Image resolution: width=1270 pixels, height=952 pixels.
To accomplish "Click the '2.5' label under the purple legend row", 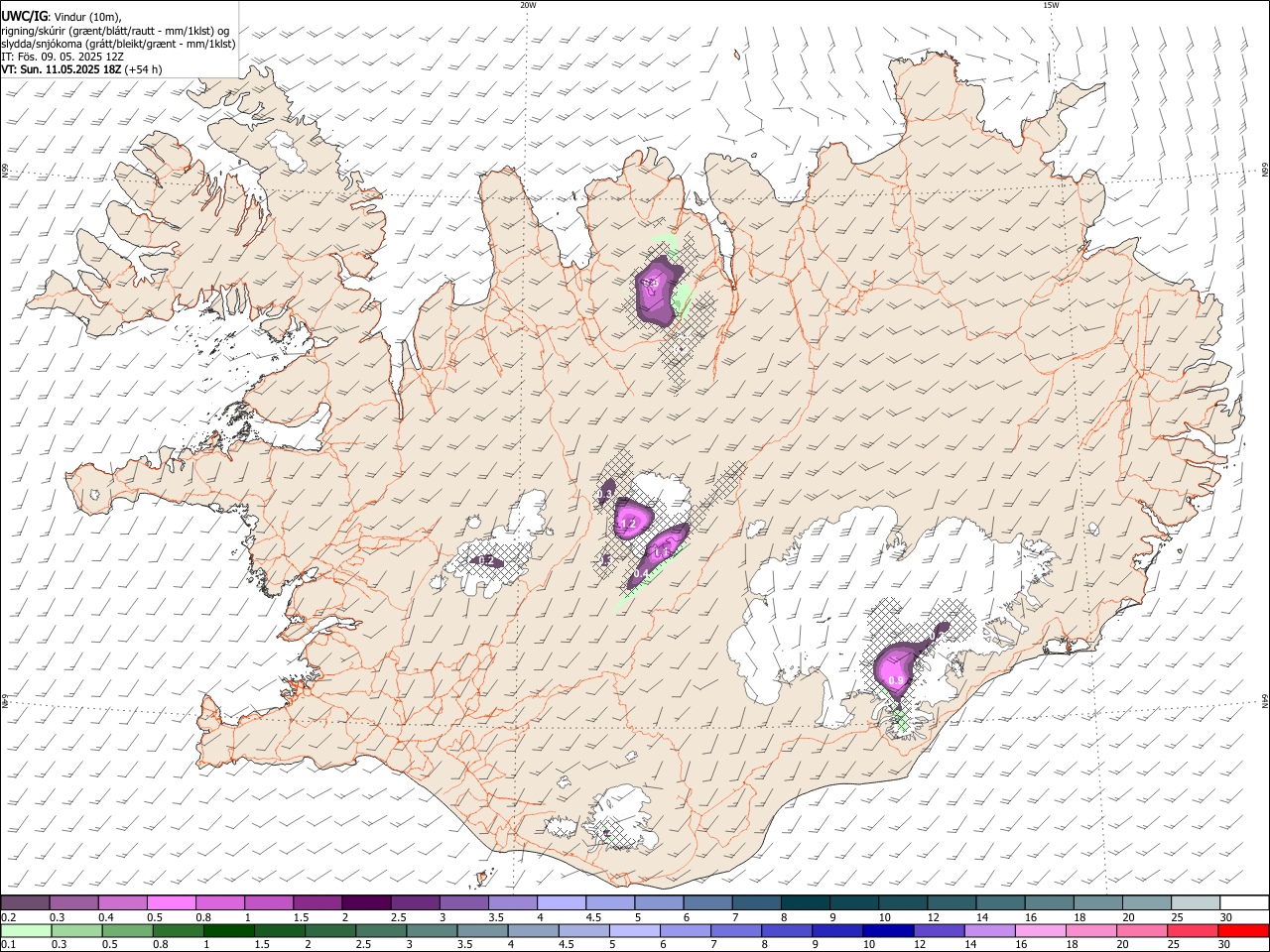I will (398, 916).
